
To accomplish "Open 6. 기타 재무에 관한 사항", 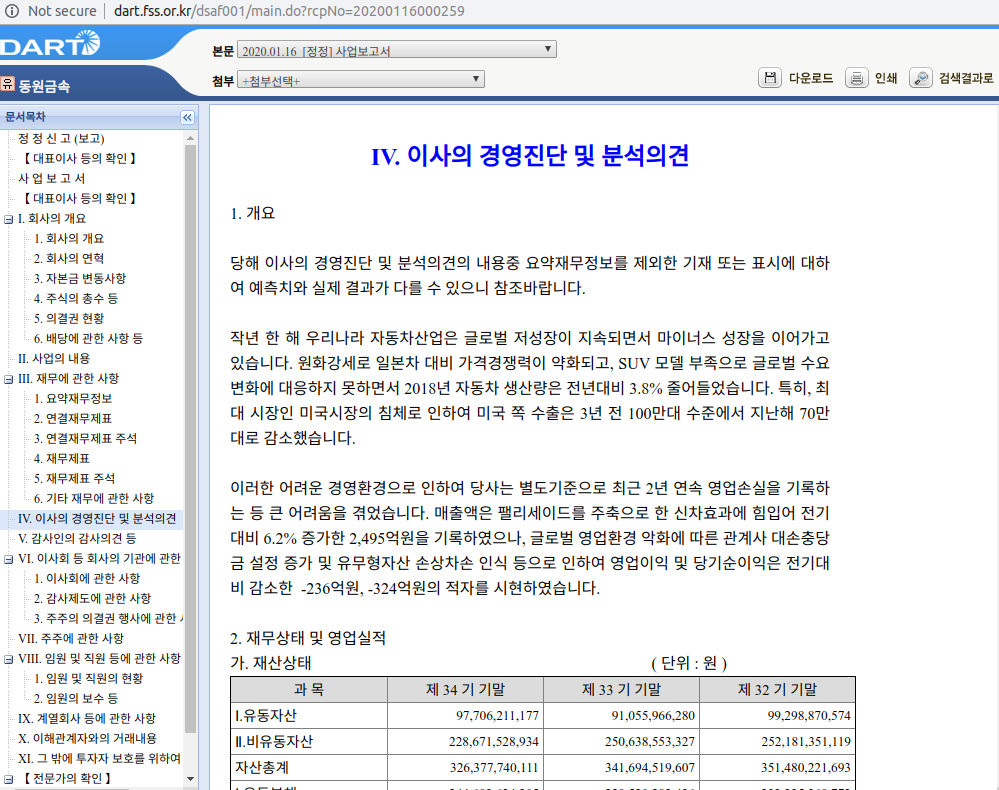I will point(94,498).
